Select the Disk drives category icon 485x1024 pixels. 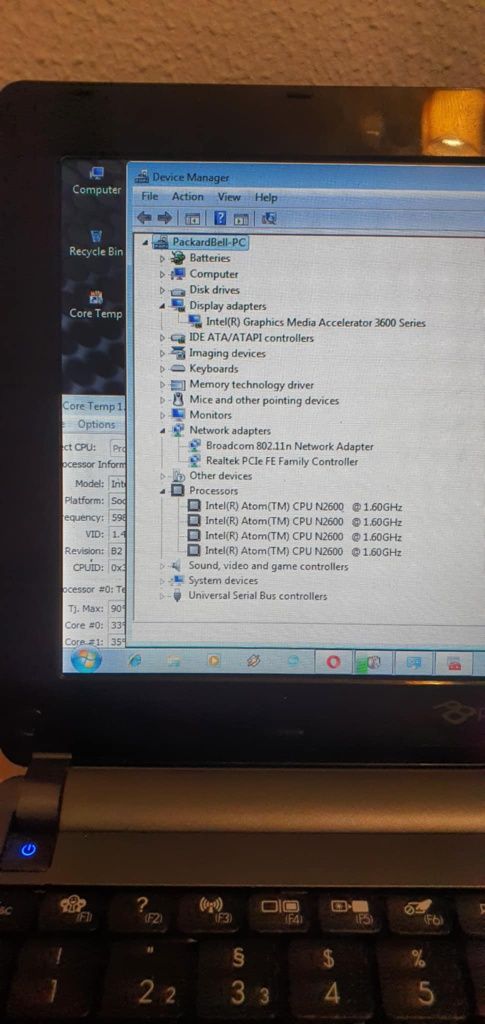pos(178,291)
